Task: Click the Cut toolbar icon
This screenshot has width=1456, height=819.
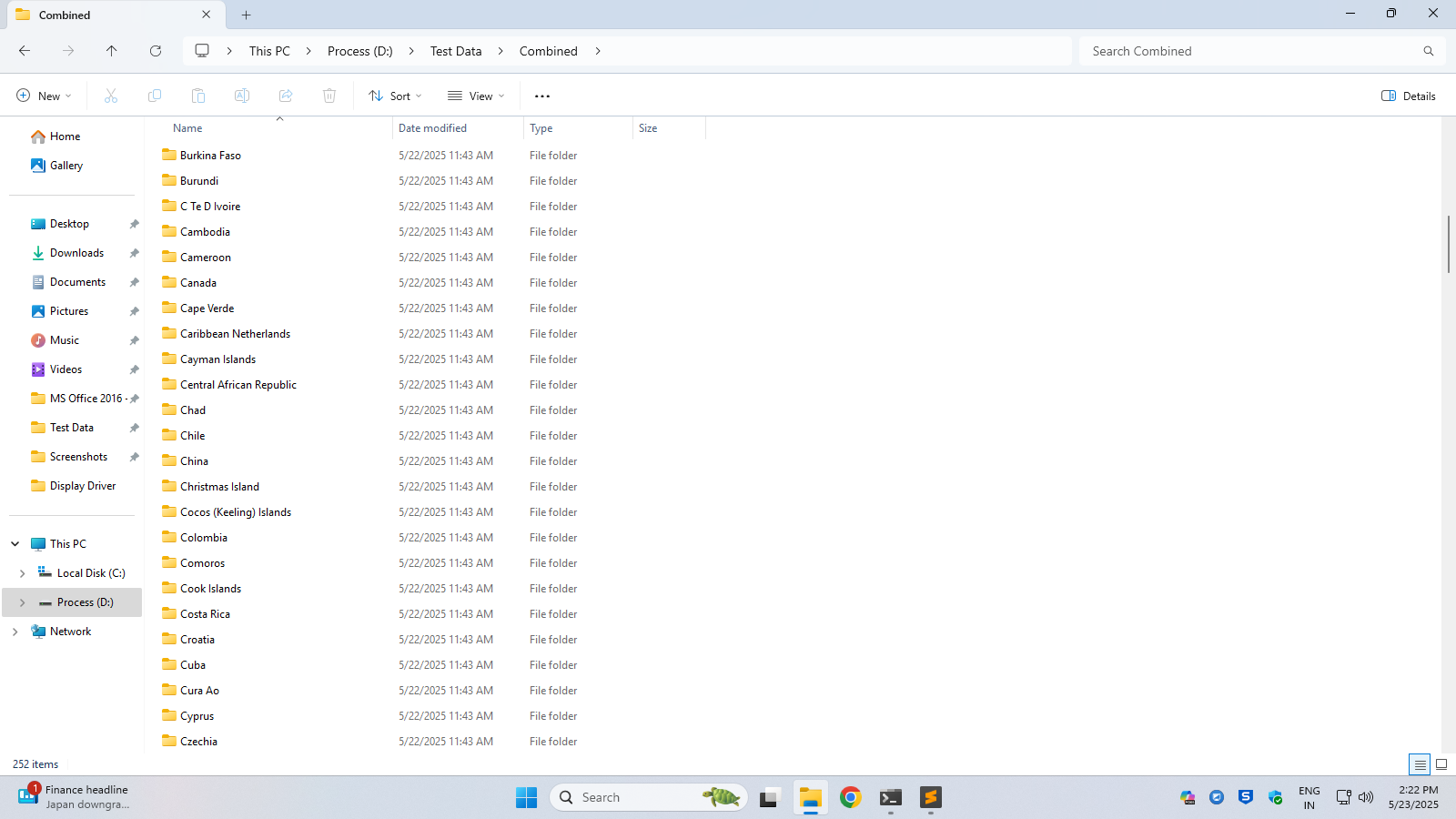Action: (x=111, y=96)
